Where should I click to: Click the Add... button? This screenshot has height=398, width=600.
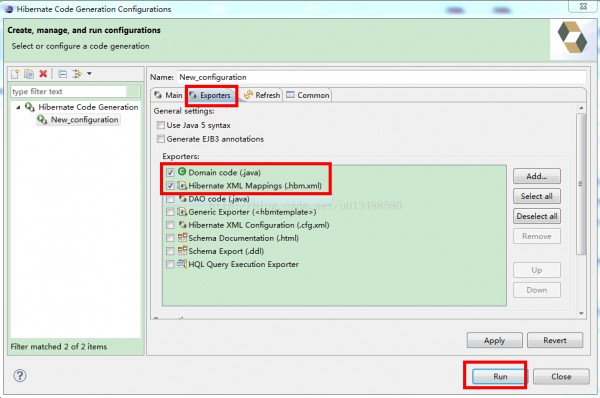click(x=536, y=176)
